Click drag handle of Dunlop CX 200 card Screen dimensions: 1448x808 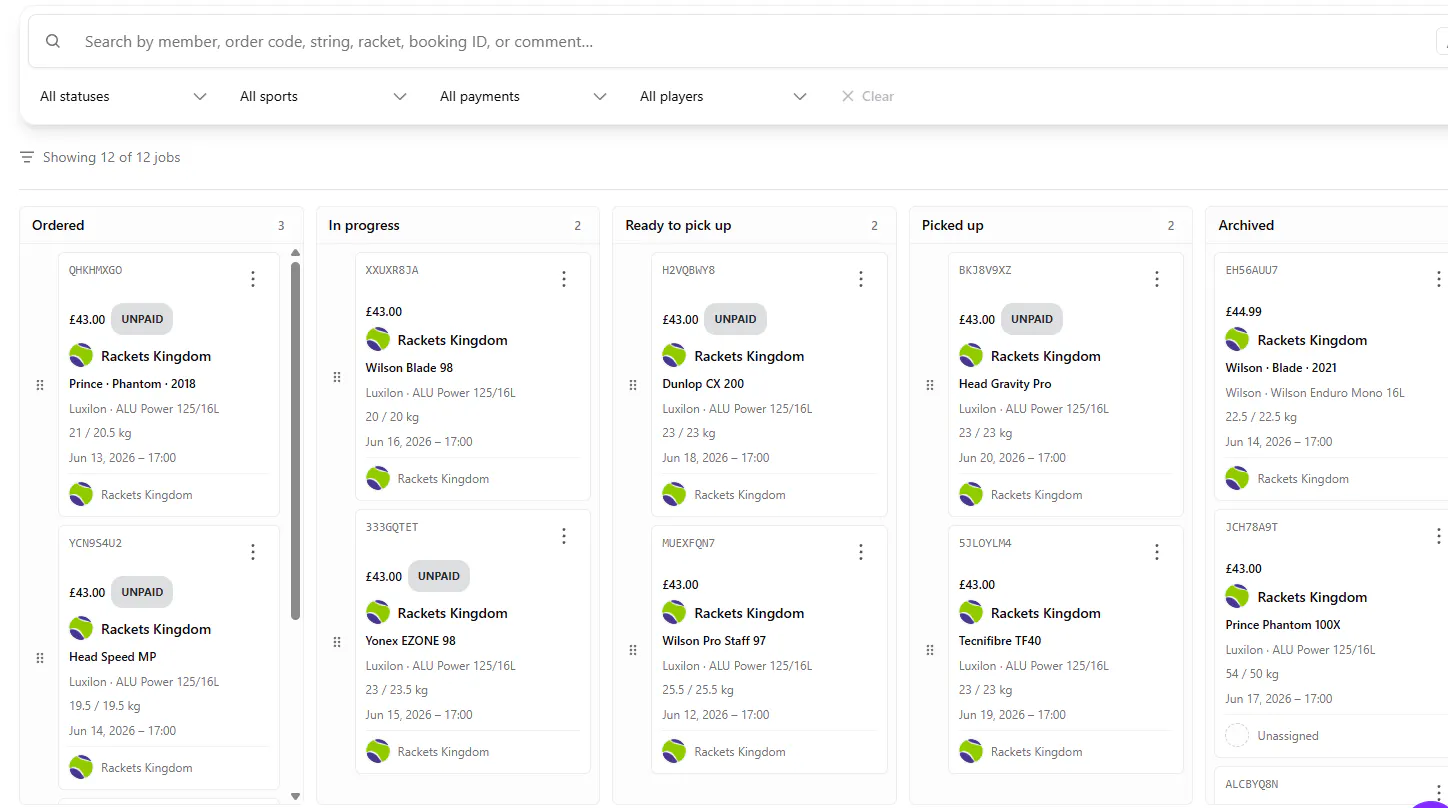click(x=633, y=385)
